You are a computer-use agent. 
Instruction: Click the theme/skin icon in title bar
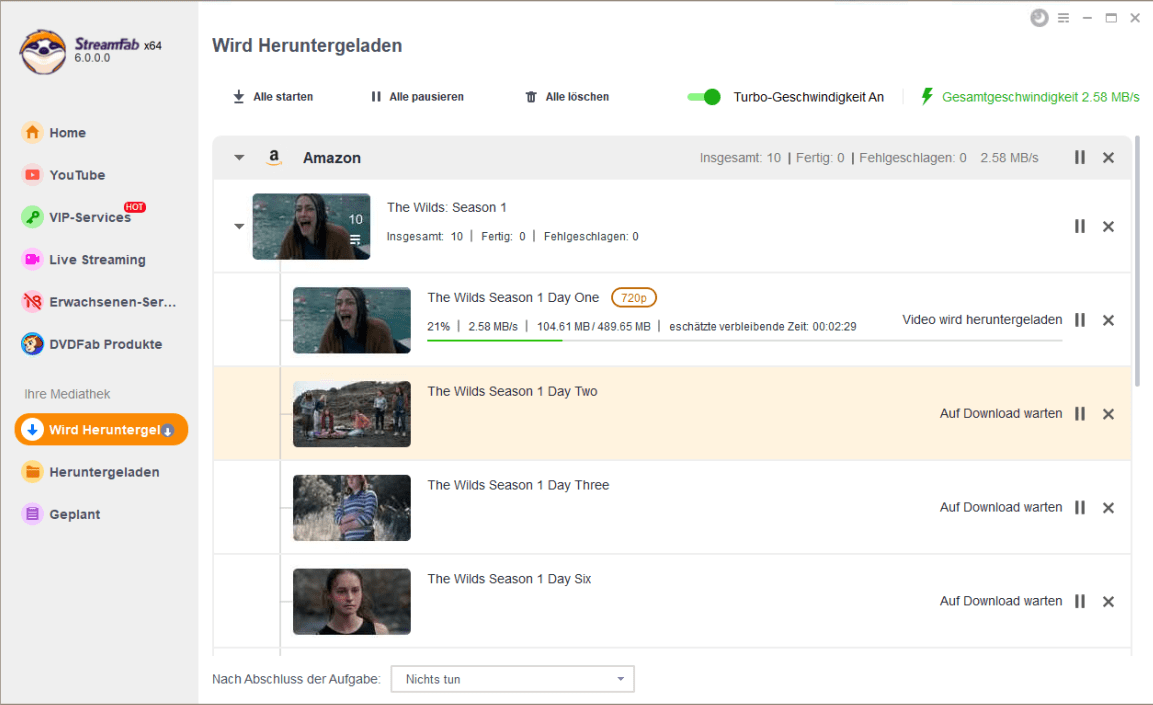(x=1039, y=18)
